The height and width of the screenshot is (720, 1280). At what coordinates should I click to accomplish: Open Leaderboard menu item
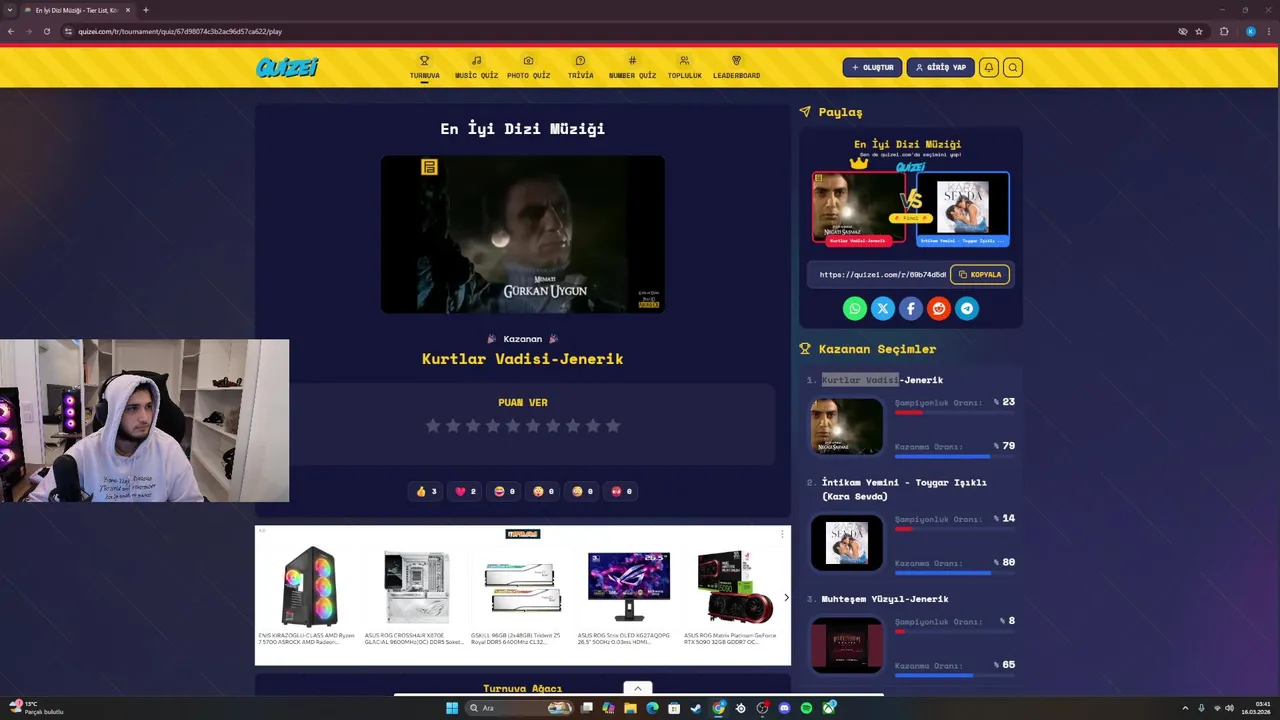click(x=736, y=68)
